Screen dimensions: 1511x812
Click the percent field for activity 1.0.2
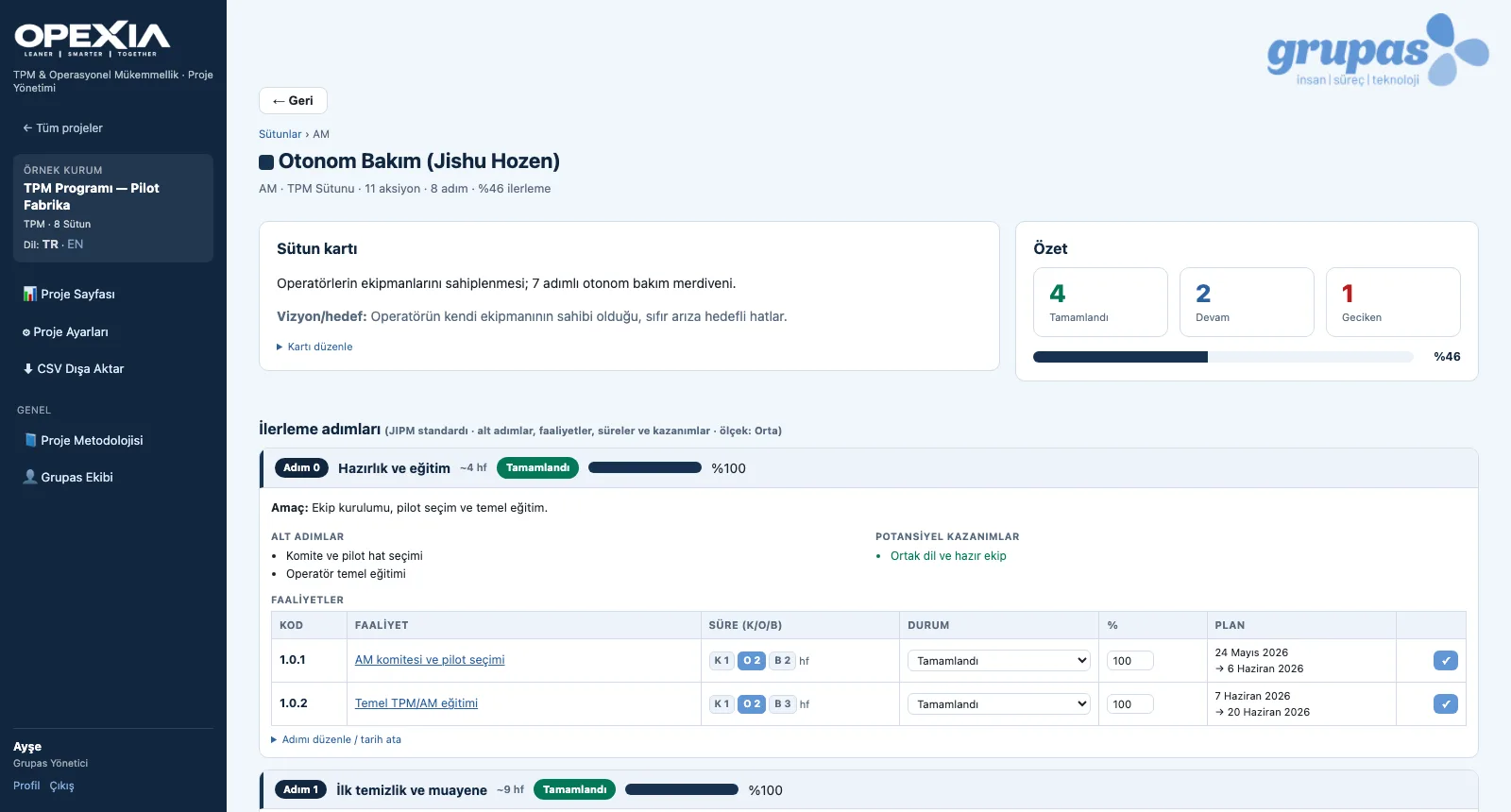coord(1129,704)
